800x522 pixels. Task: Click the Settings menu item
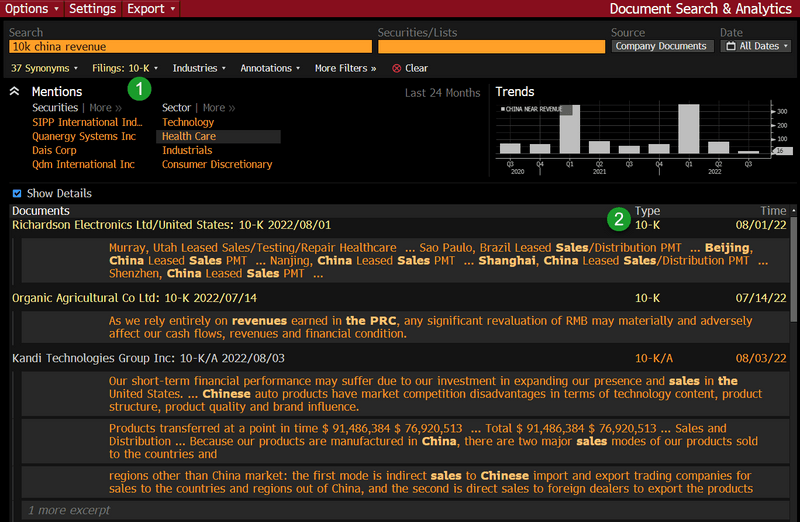point(92,9)
